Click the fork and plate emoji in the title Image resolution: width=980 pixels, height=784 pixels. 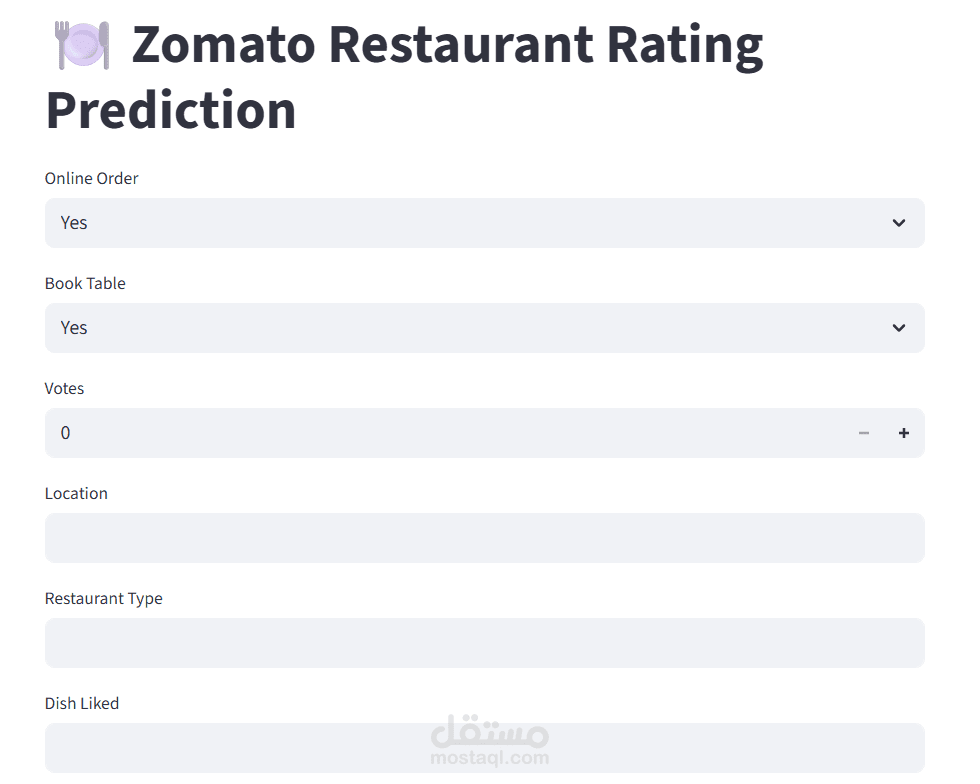point(83,44)
